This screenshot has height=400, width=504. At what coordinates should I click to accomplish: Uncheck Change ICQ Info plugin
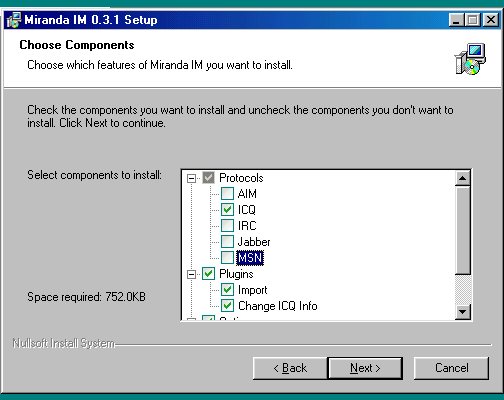[227, 306]
